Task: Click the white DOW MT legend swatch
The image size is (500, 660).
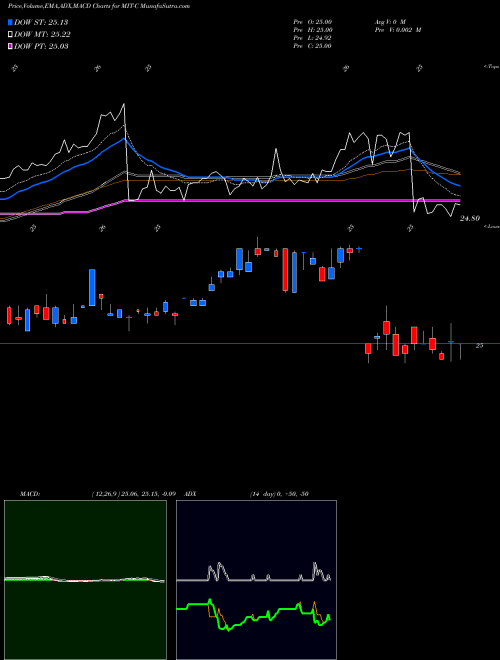Action: click(x=10, y=35)
